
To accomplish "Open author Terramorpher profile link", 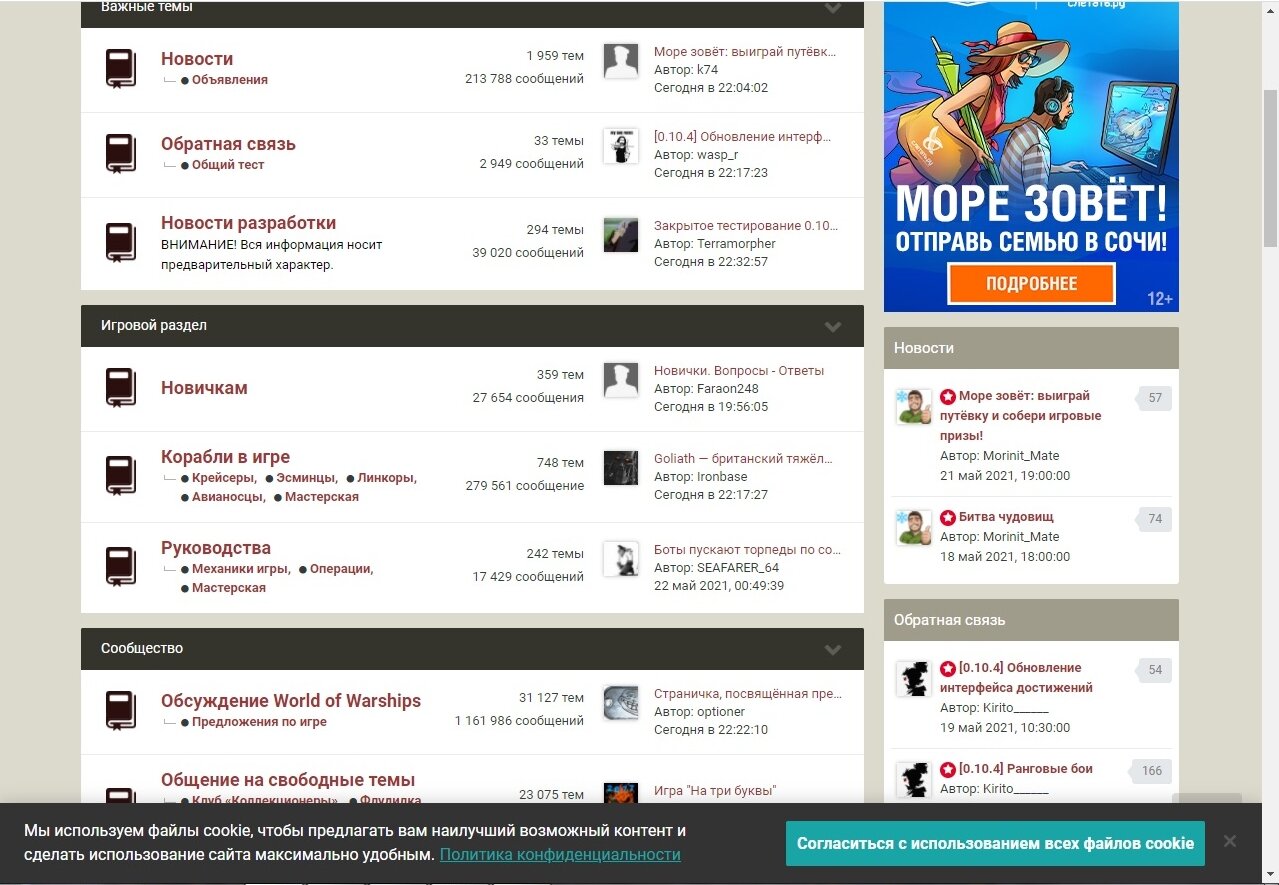I will point(736,244).
